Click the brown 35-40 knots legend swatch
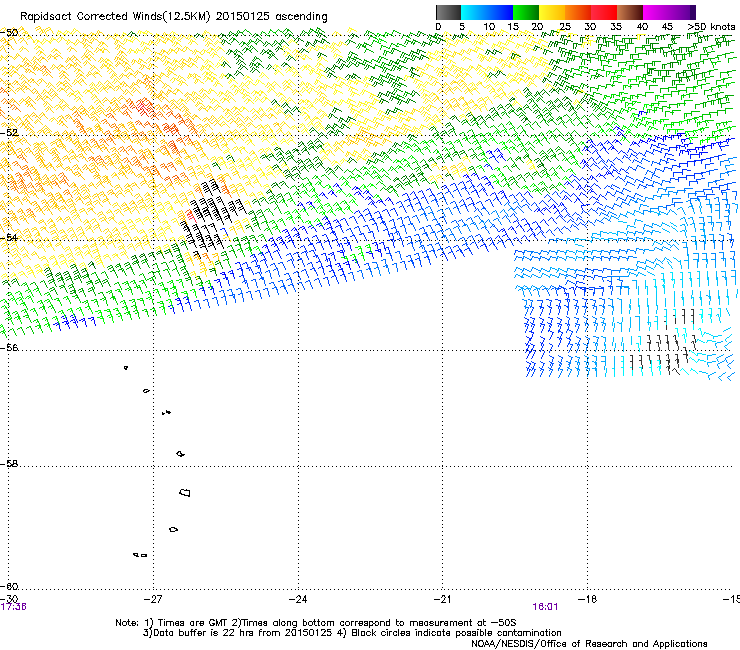Viewport: 740px width, 650px height. (630, 12)
